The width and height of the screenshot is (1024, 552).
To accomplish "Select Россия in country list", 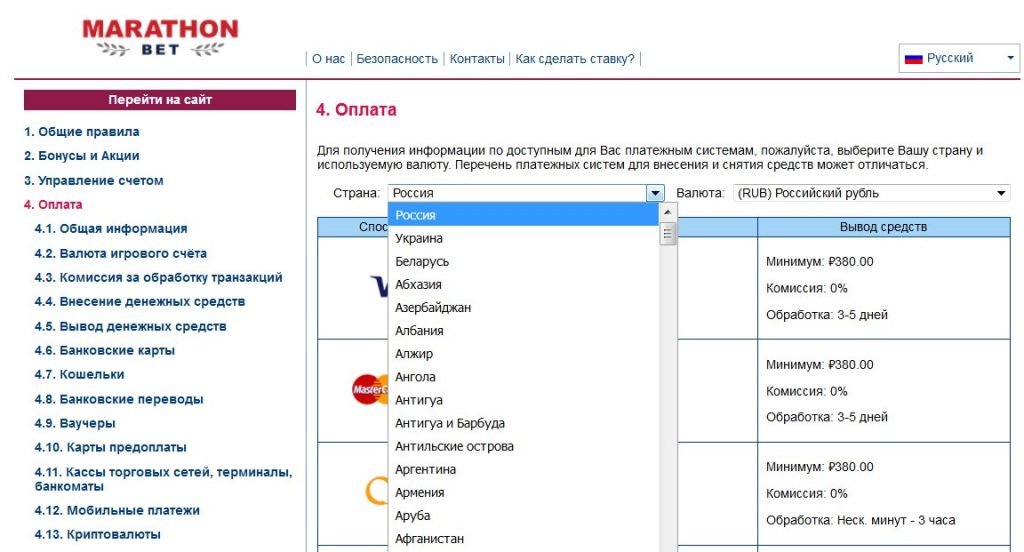I will [x=523, y=215].
